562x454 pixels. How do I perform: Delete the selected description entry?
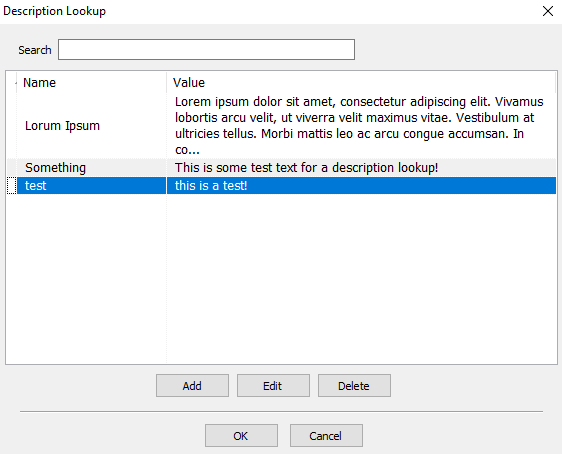[x=354, y=386]
